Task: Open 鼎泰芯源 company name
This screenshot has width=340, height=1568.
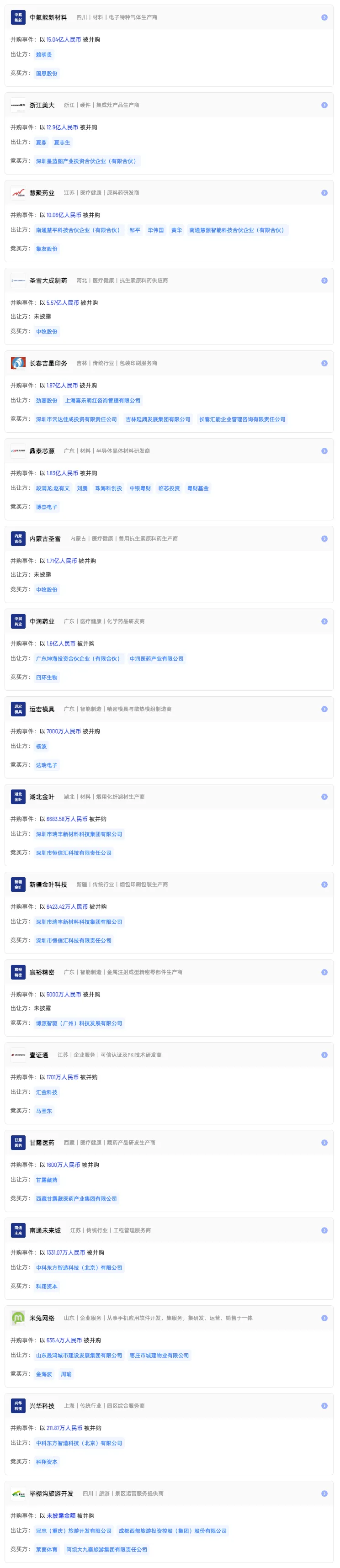Action: point(42,451)
